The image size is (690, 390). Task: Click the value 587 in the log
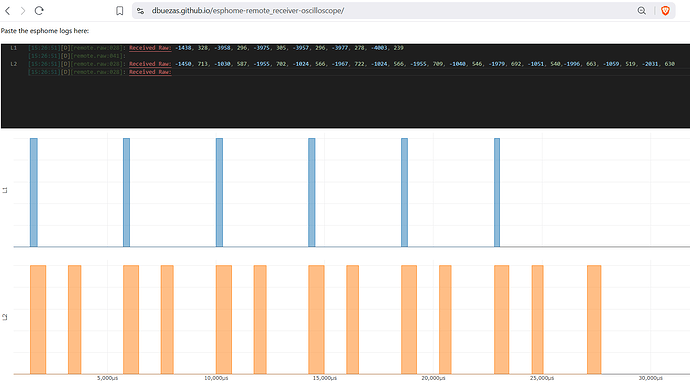[x=242, y=64]
